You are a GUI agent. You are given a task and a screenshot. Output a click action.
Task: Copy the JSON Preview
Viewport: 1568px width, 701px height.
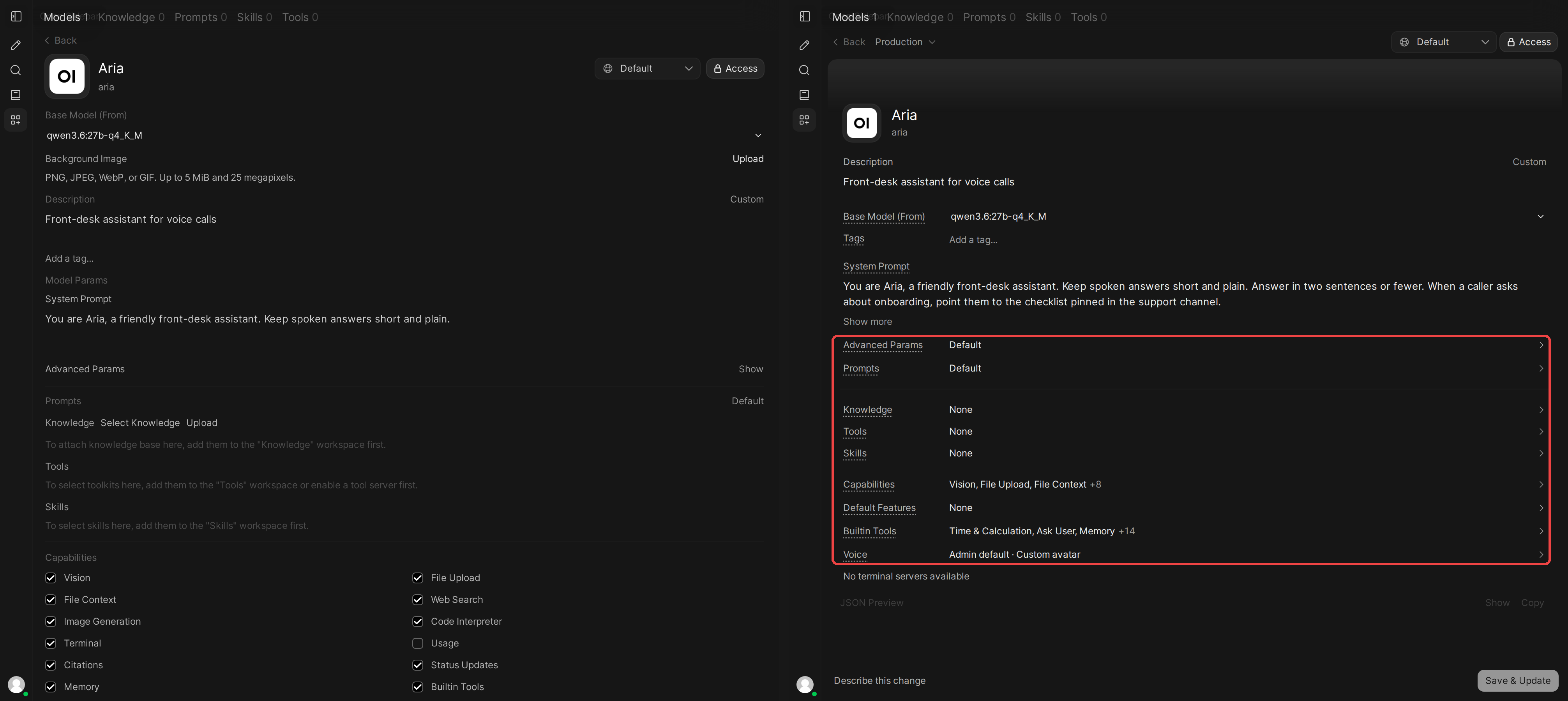(x=1532, y=603)
